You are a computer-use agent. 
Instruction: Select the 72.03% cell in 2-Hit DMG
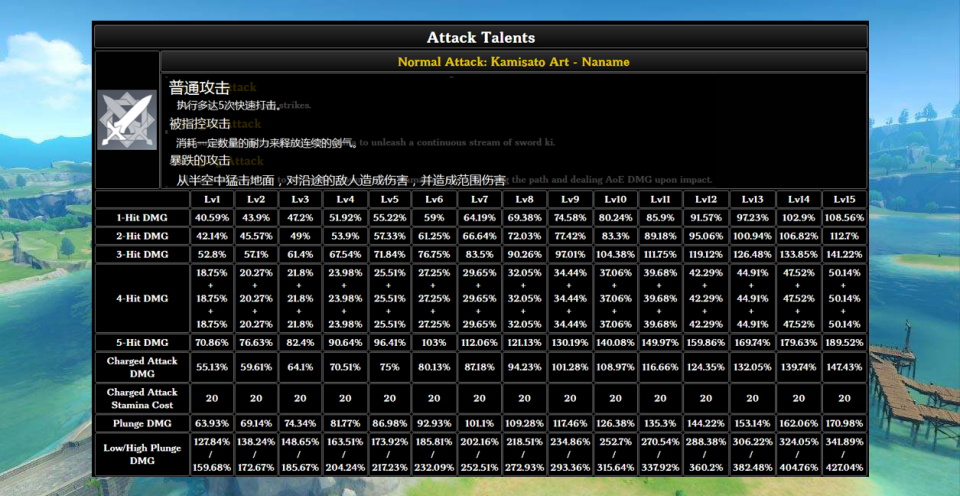coord(524,236)
